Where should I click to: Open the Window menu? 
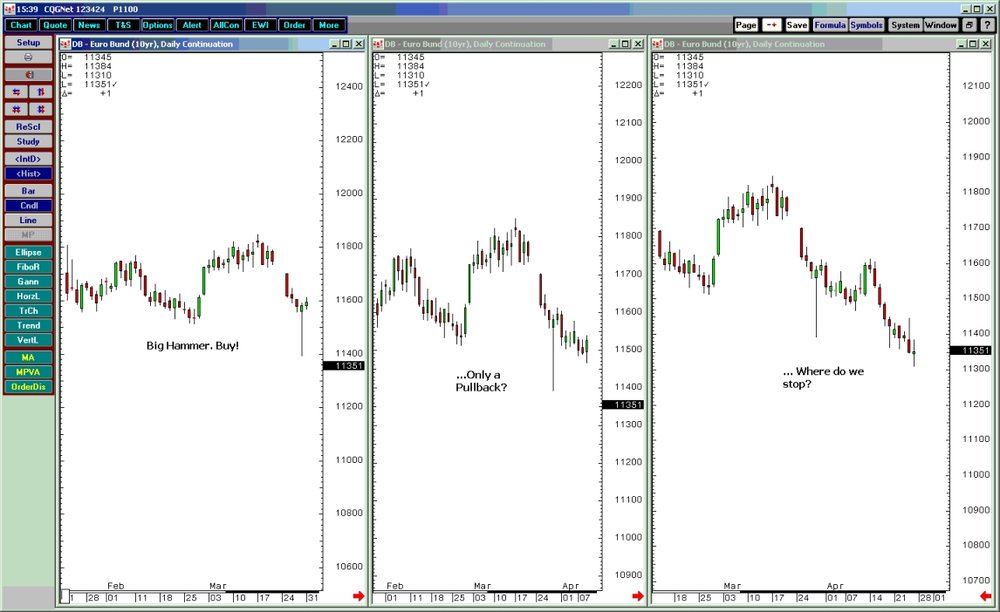(x=941, y=25)
